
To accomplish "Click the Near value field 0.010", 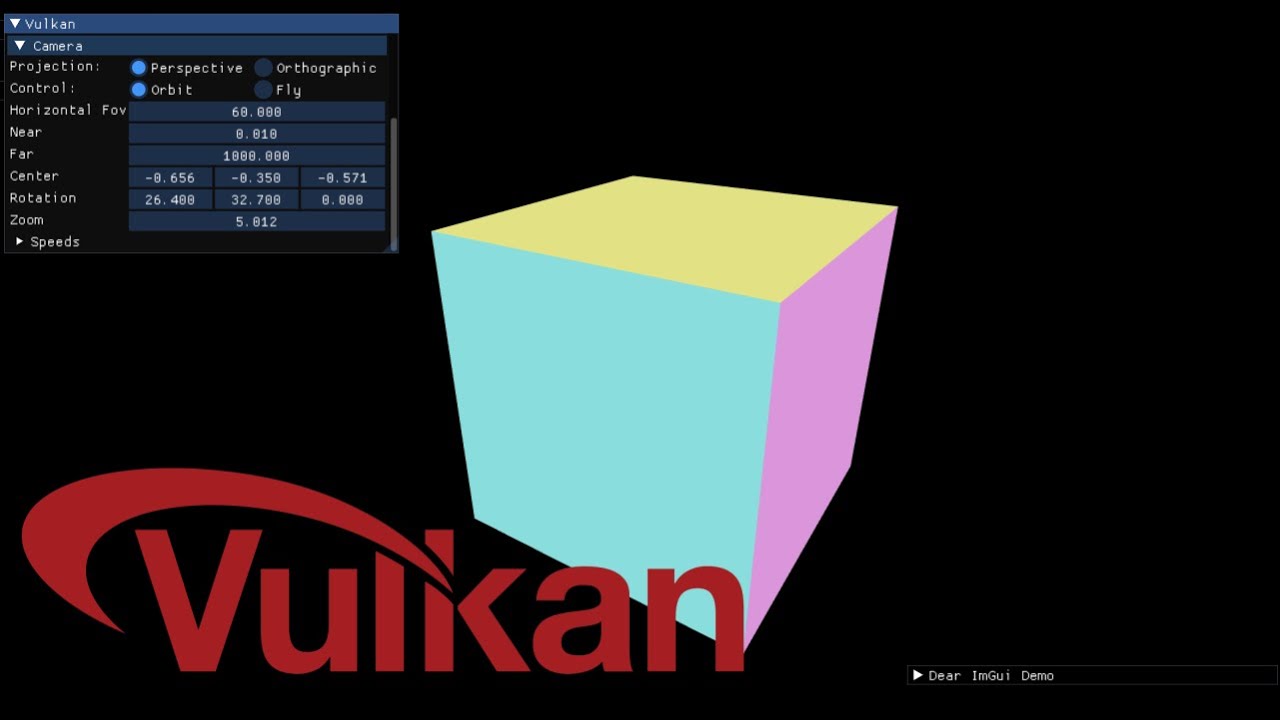I will tap(257, 134).
